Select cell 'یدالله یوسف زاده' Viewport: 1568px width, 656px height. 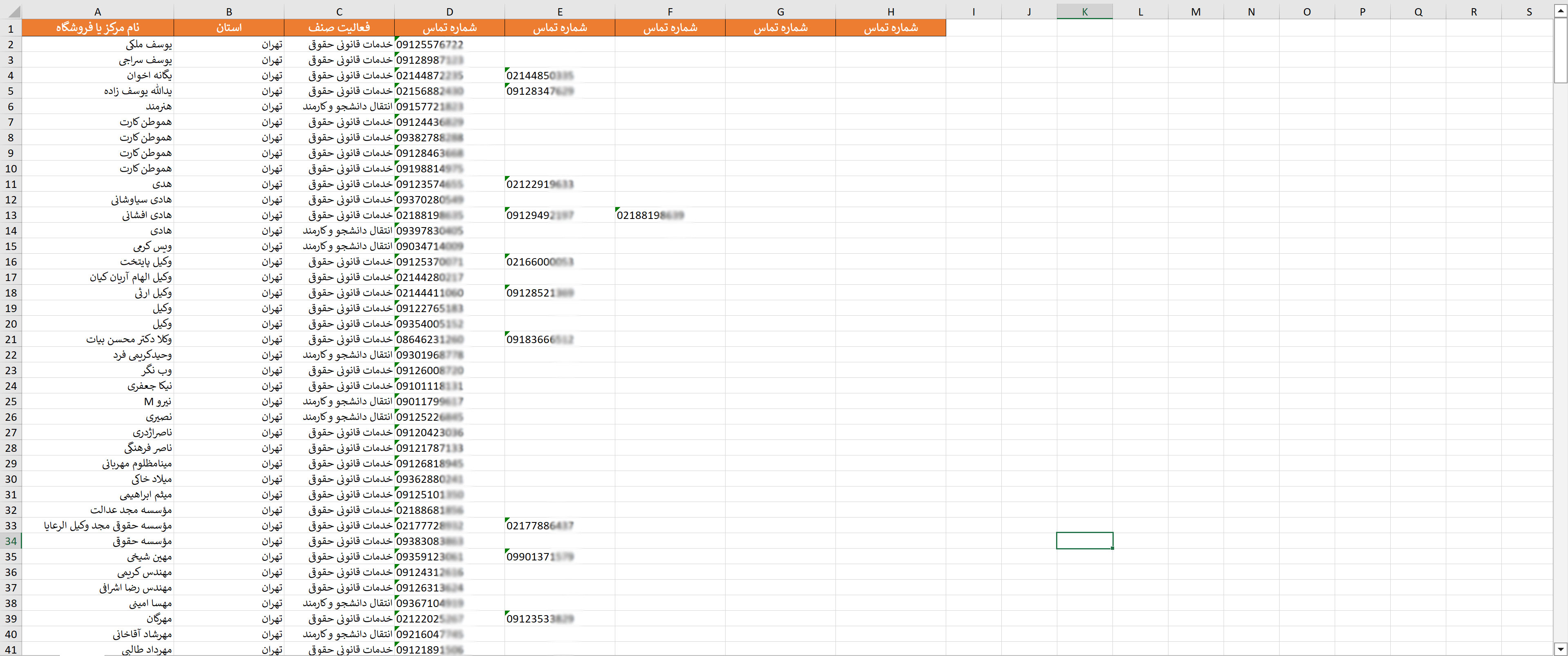[x=98, y=91]
